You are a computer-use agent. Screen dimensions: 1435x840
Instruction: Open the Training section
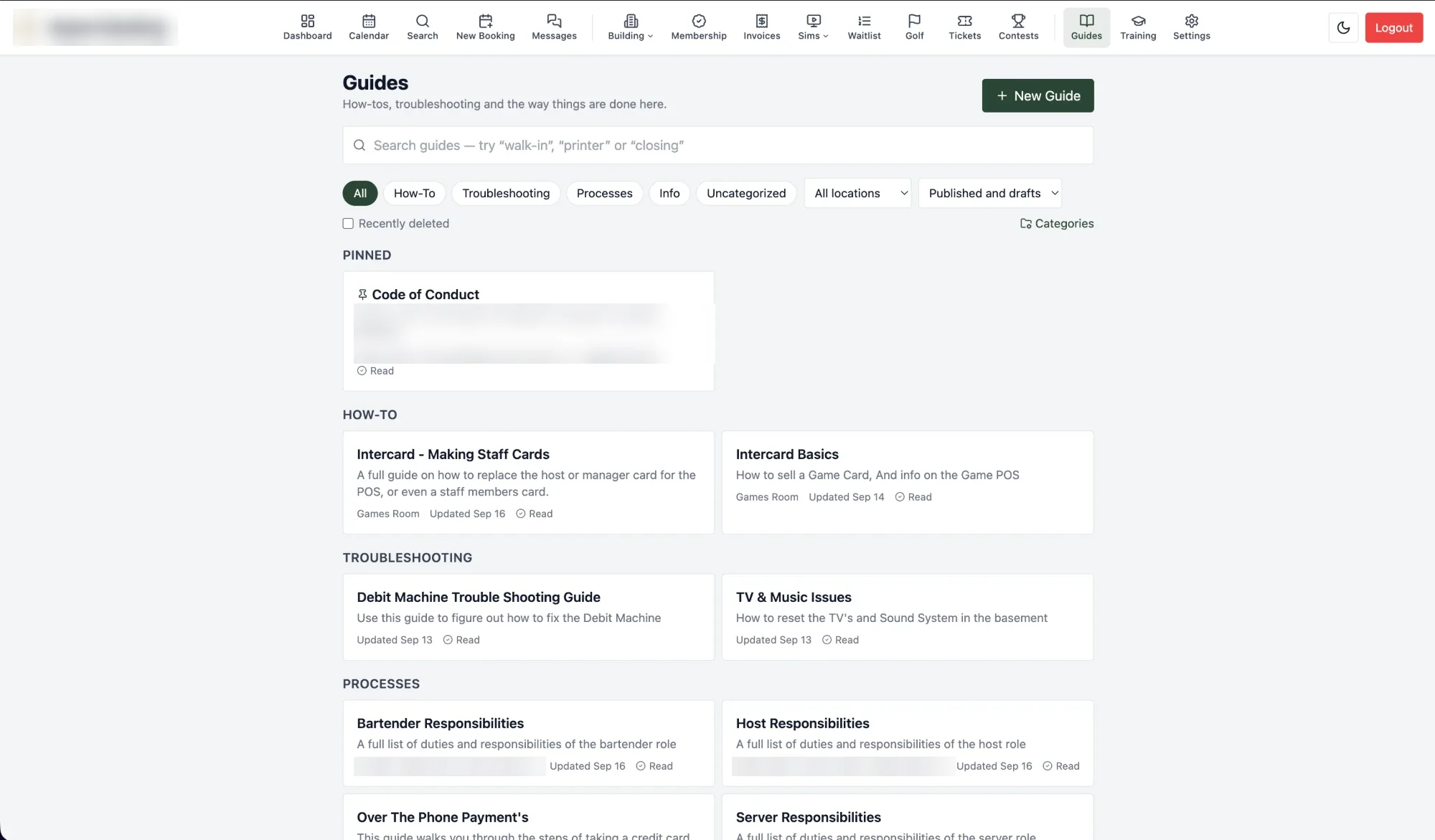(1138, 27)
